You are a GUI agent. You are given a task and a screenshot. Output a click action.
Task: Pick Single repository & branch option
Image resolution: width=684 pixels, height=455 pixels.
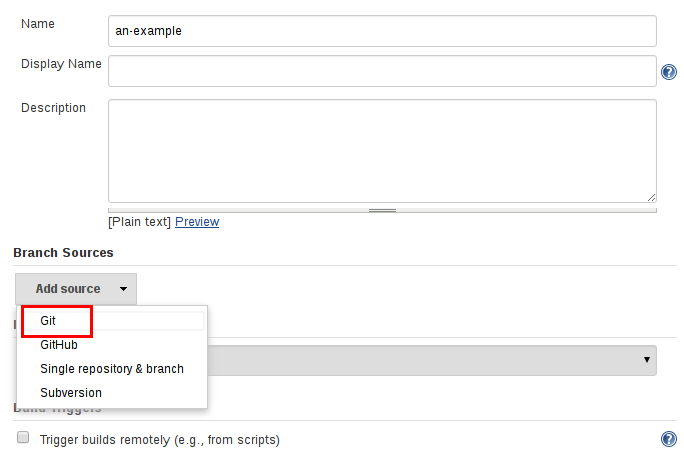(112, 369)
